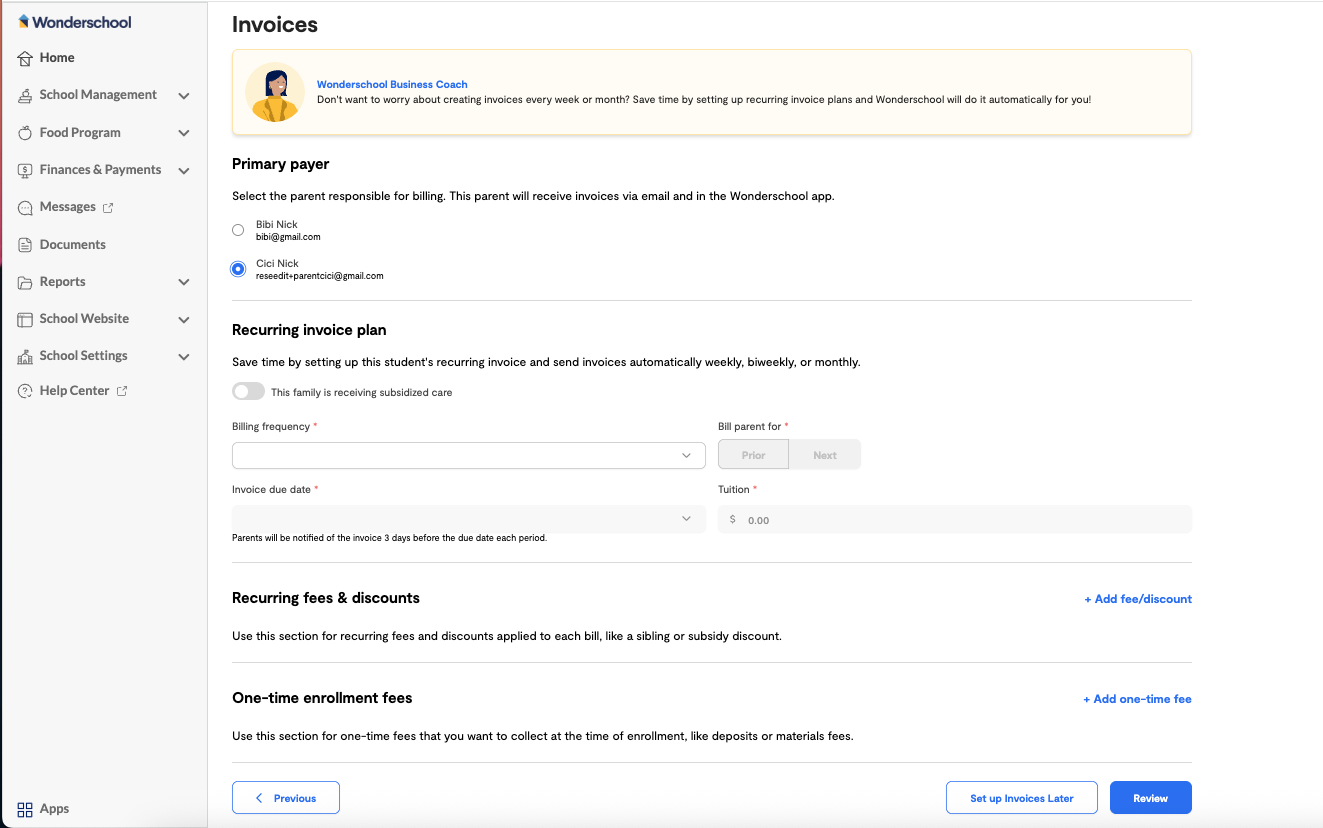1323x828 pixels.
Task: Open the Reports menu label
Action: pos(62,282)
